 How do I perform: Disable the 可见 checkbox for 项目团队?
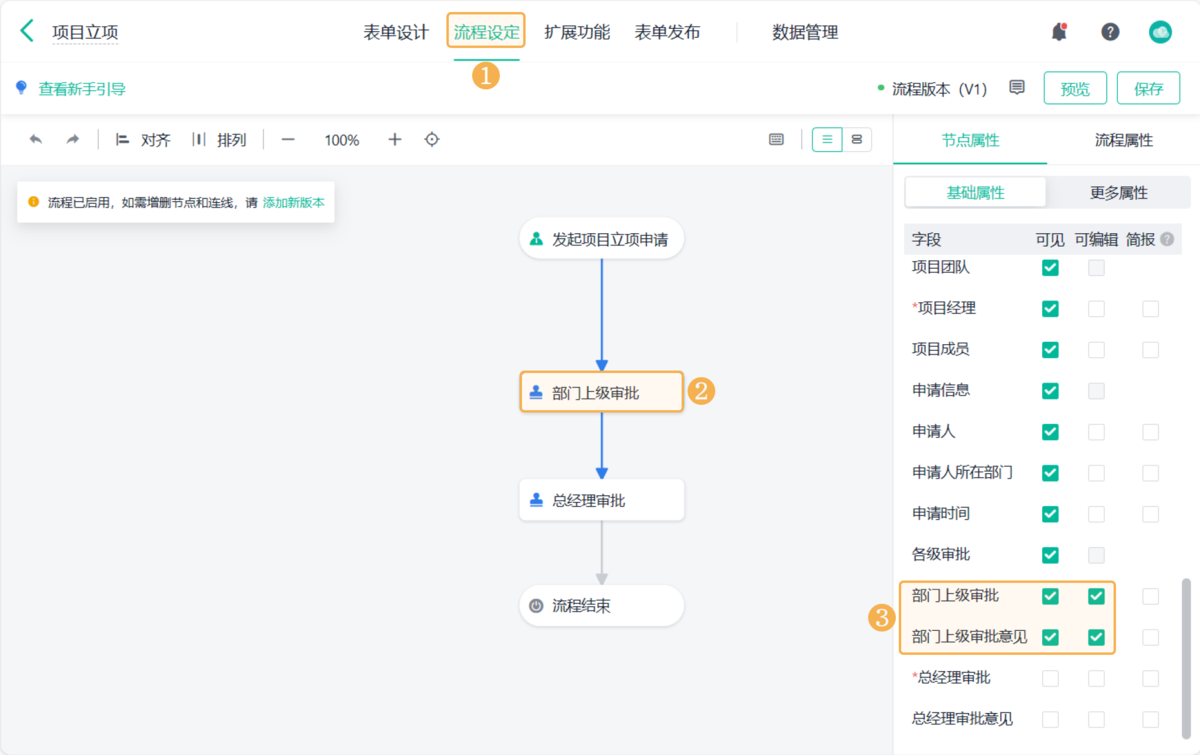click(1050, 267)
